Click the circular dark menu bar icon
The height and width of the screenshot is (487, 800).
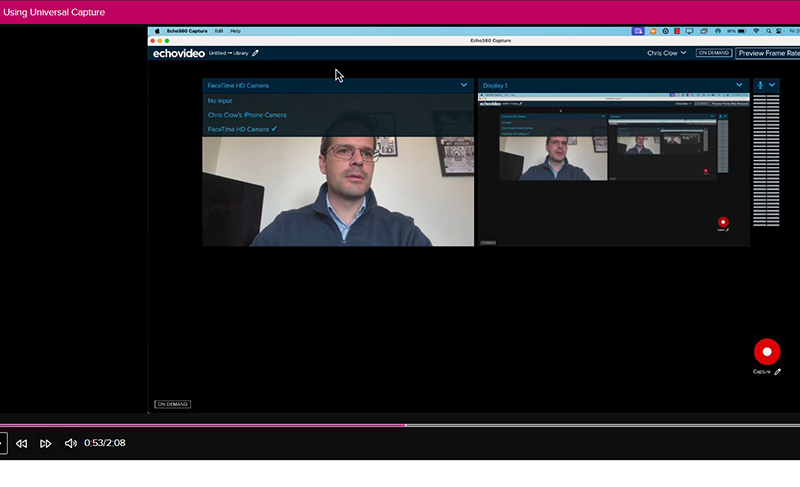click(665, 31)
